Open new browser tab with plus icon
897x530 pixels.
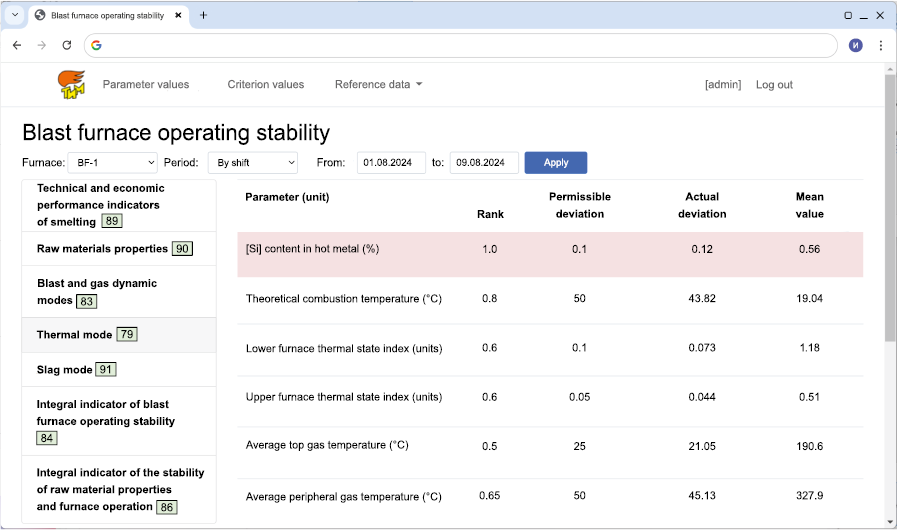(203, 15)
